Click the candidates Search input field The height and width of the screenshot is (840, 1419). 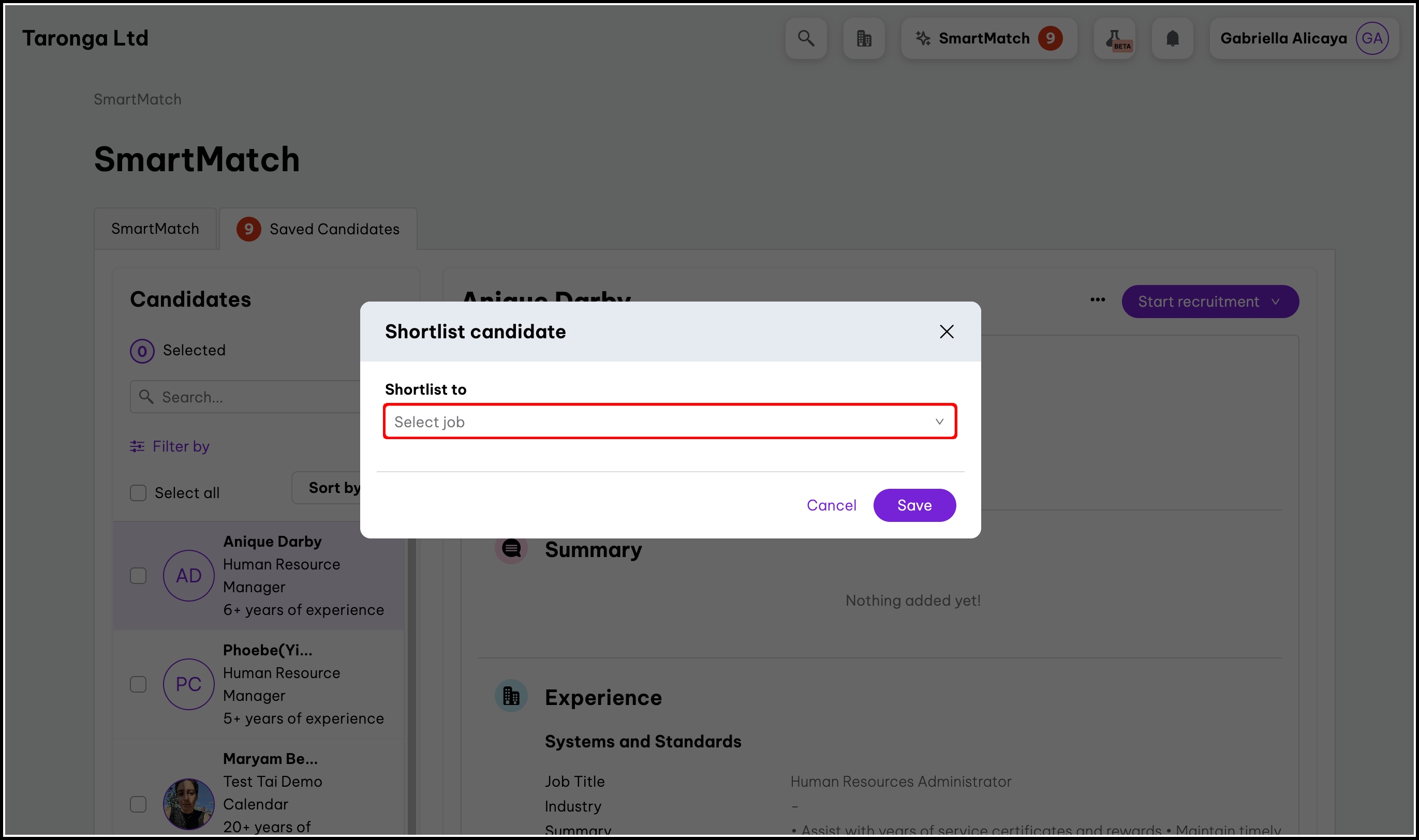(249, 397)
